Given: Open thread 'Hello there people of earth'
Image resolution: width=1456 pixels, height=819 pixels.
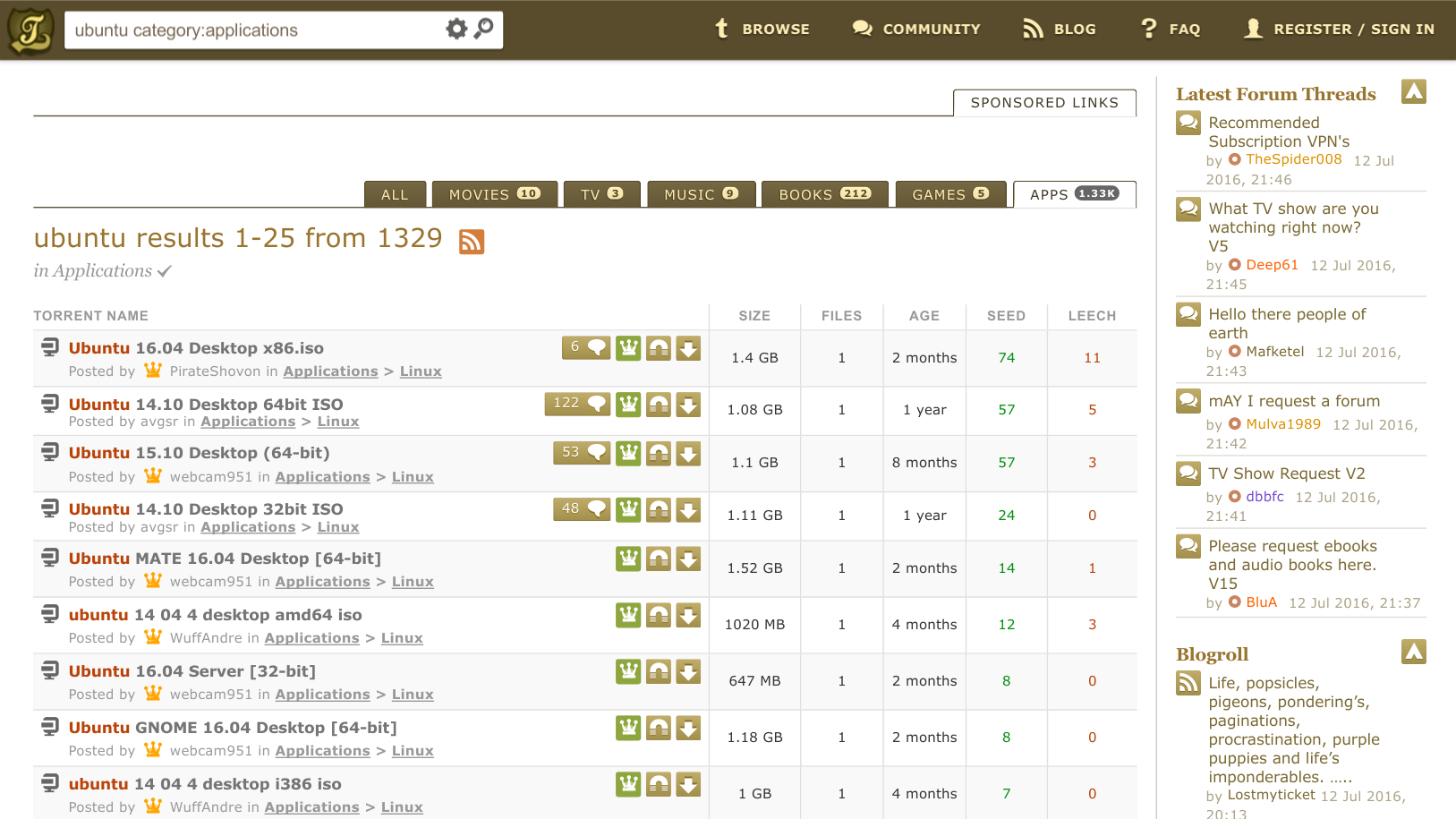Looking at the screenshot, I should (x=1287, y=323).
